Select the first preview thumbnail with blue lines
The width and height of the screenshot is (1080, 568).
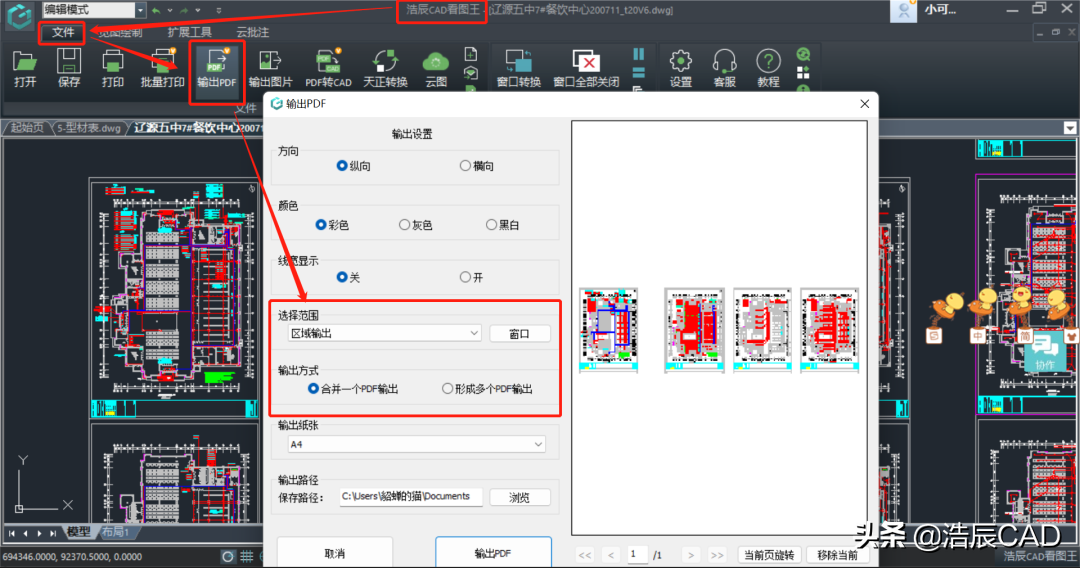click(x=608, y=330)
